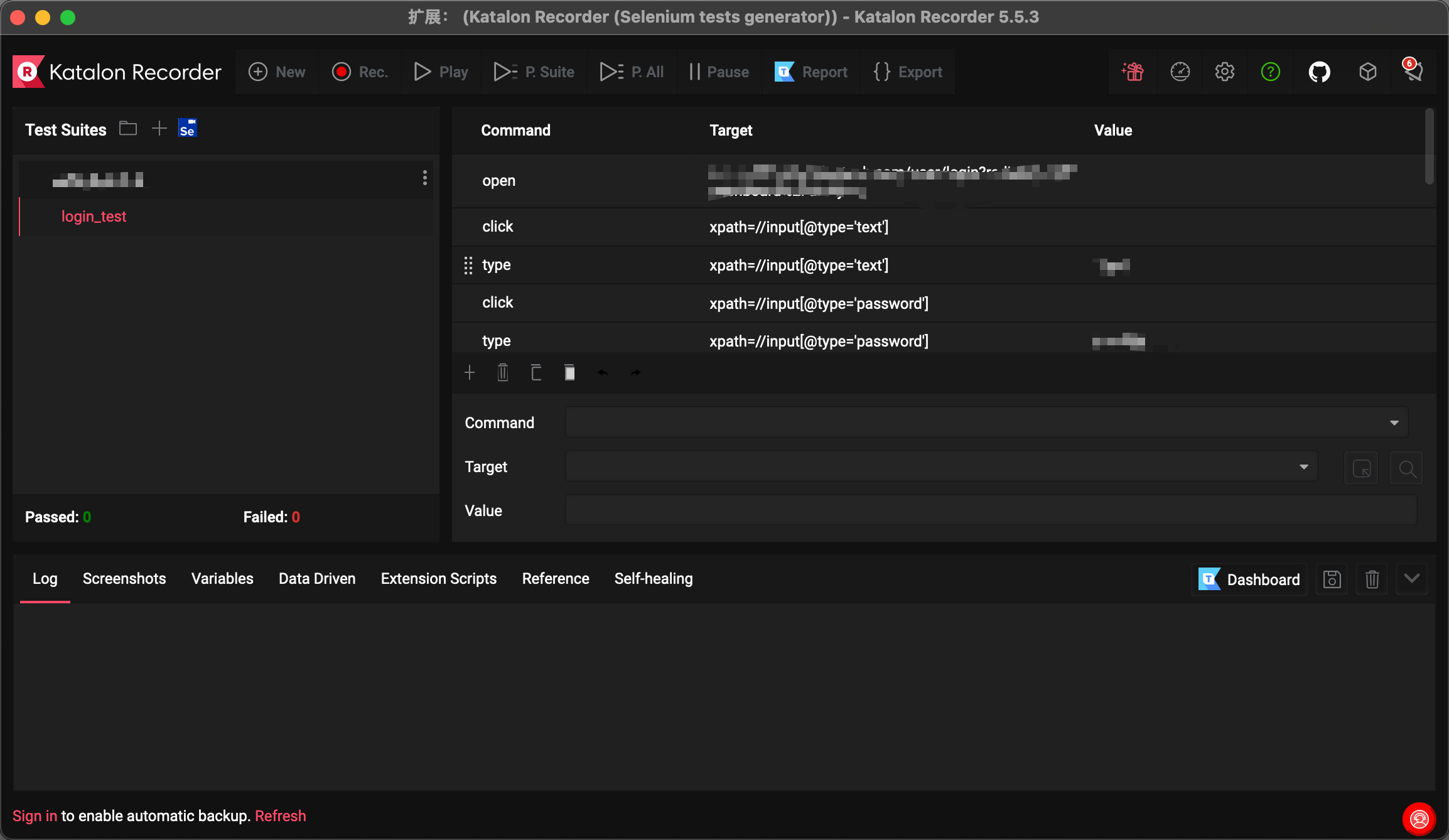Screen dimensions: 1449x840
Task: Export the test script with the braces icon
Action: point(908,72)
